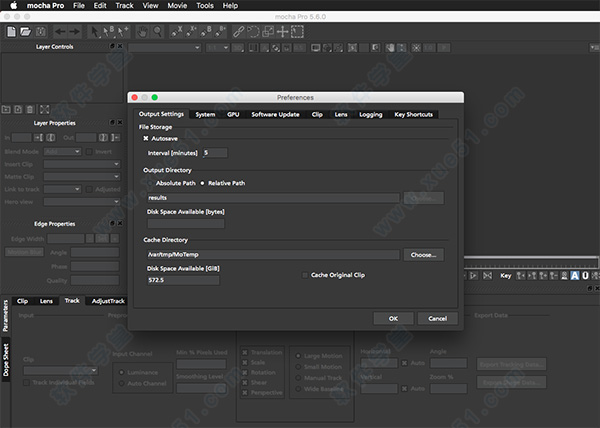Image resolution: width=600 pixels, height=428 pixels.
Task: Select the Pan hand tool
Action: (x=142, y=32)
